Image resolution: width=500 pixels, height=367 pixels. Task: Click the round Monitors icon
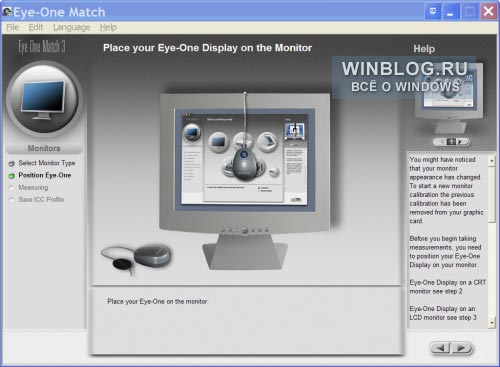43,99
